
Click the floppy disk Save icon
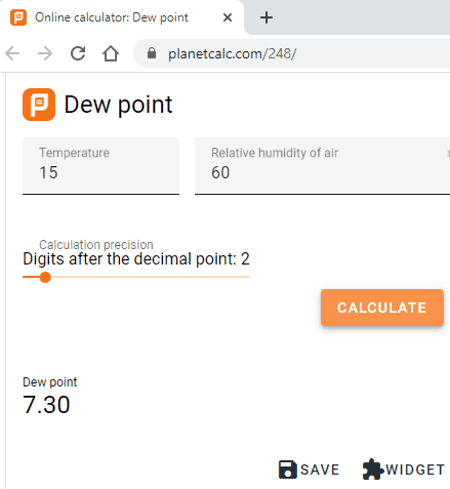287,470
